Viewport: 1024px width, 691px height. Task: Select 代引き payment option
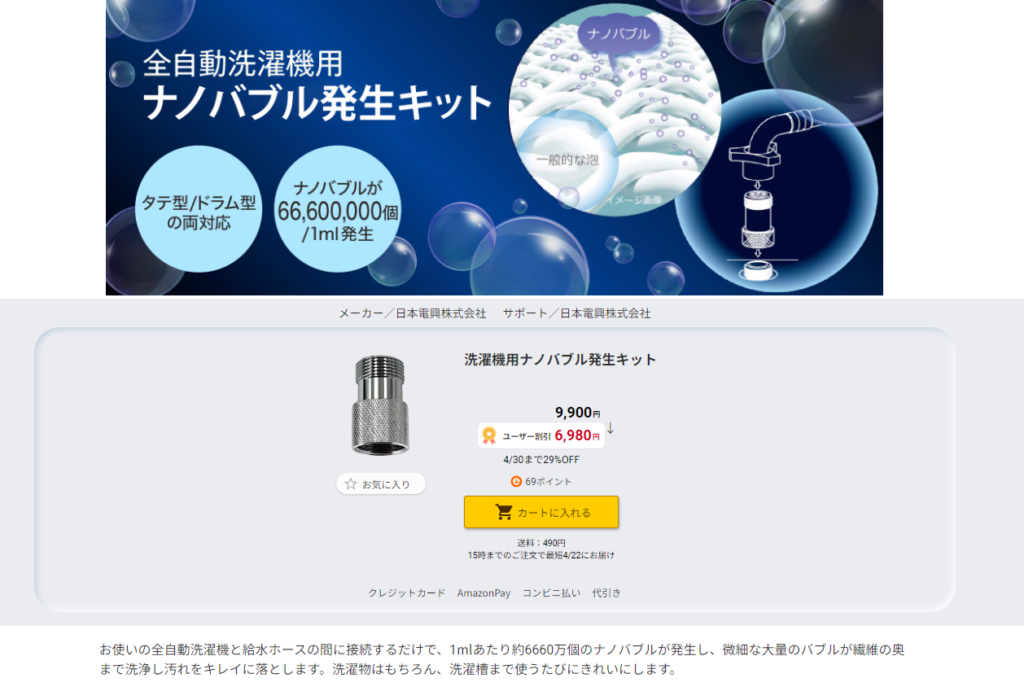point(606,593)
